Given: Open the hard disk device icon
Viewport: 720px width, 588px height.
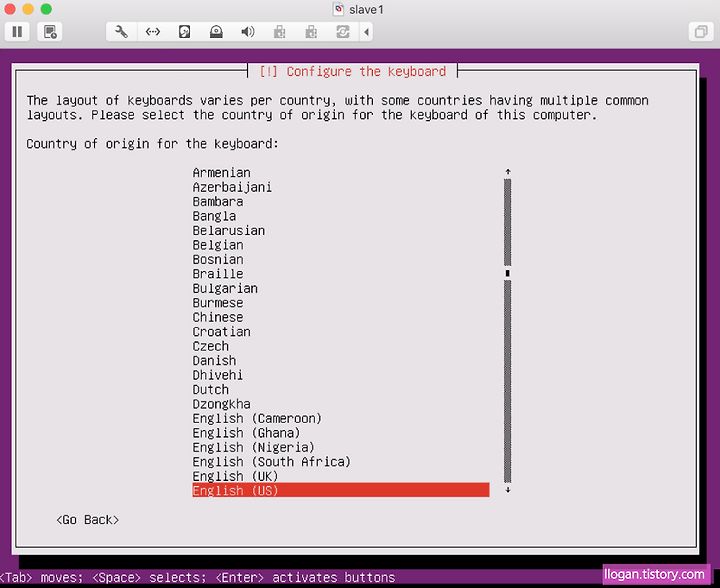Looking at the screenshot, I should (x=184, y=32).
